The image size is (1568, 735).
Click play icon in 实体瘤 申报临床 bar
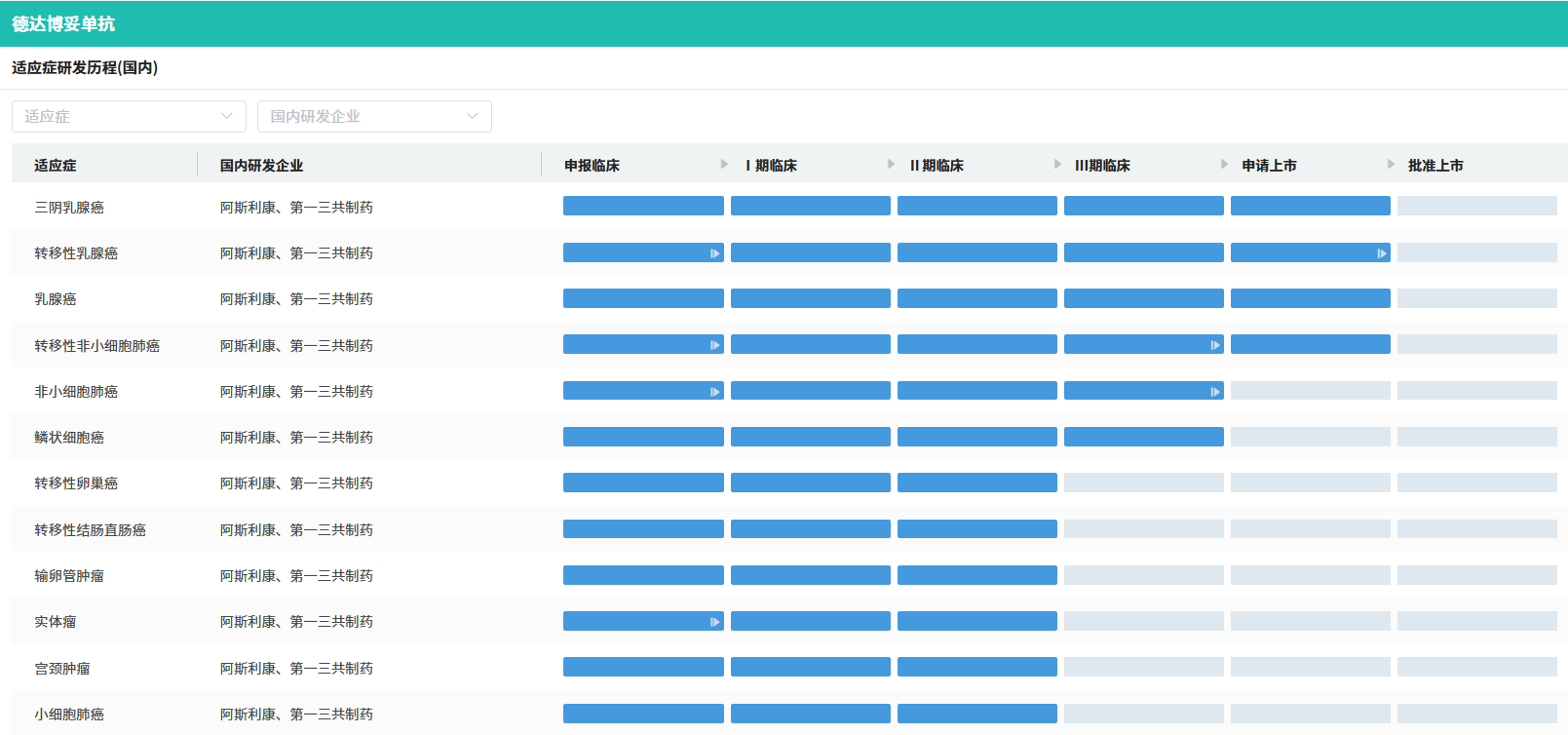(714, 622)
